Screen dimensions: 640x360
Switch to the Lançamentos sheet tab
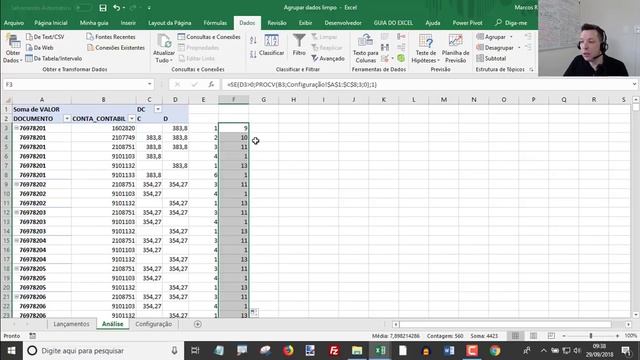[71, 324]
